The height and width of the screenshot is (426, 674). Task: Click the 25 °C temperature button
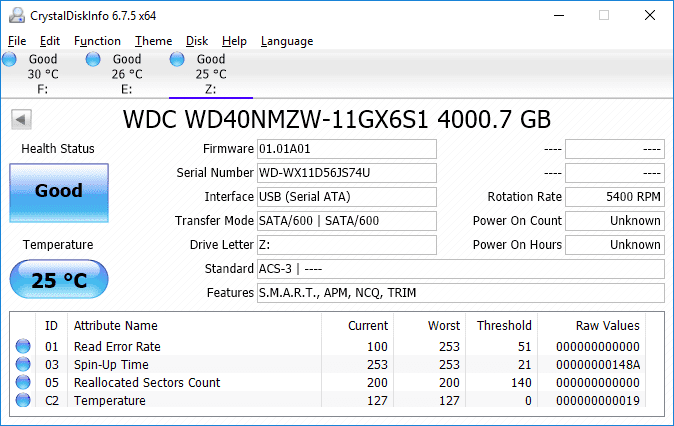pyautogui.click(x=59, y=280)
